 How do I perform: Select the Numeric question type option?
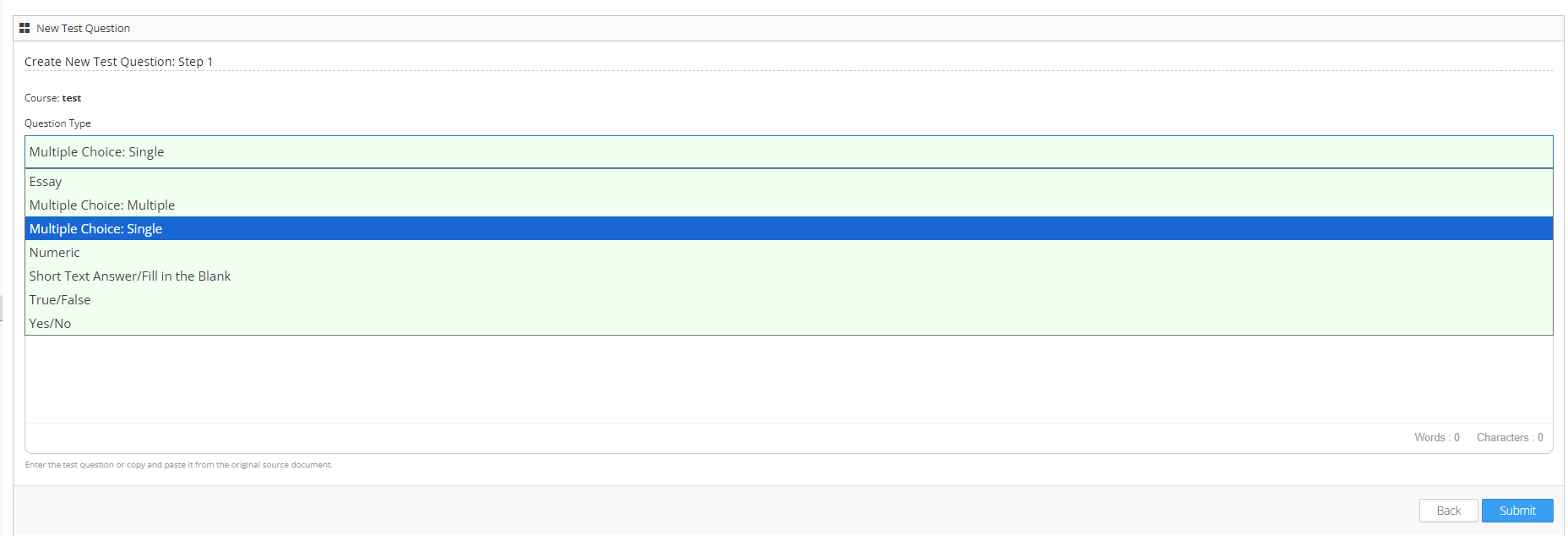tap(55, 253)
